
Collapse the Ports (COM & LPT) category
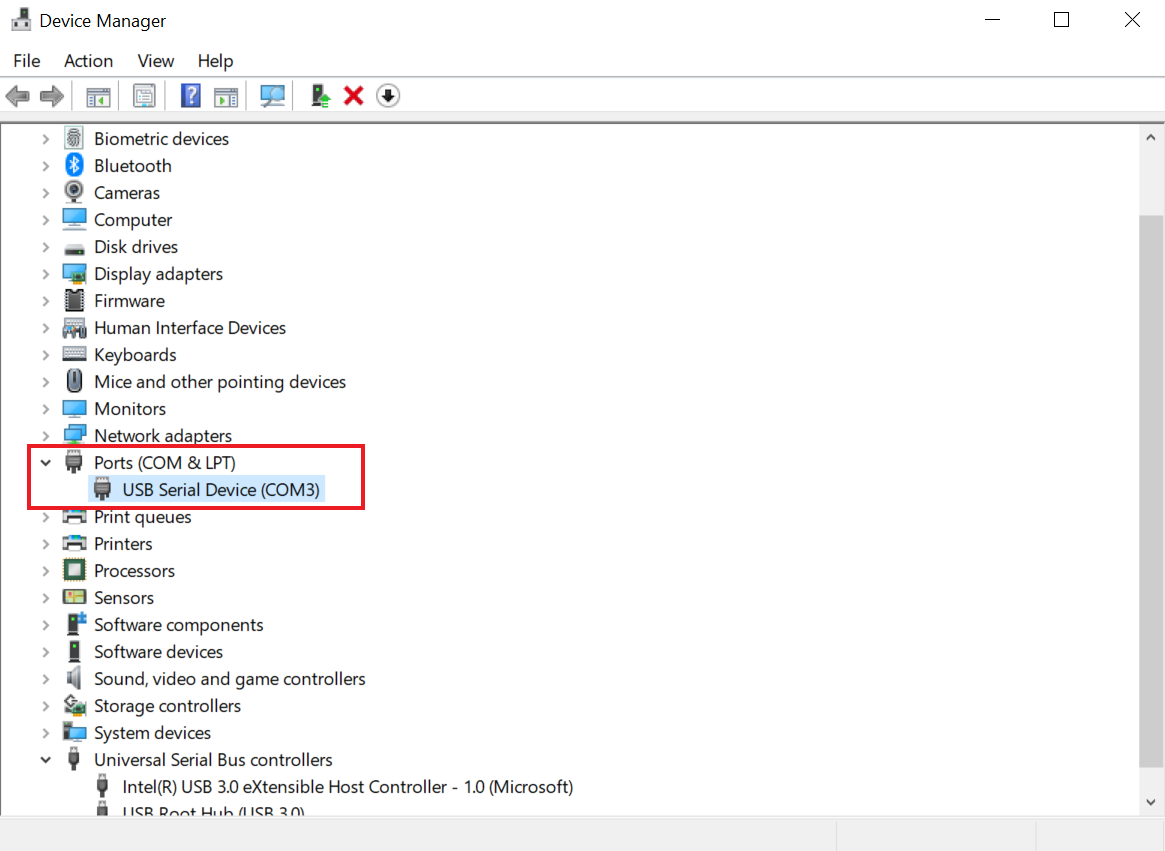click(46, 463)
